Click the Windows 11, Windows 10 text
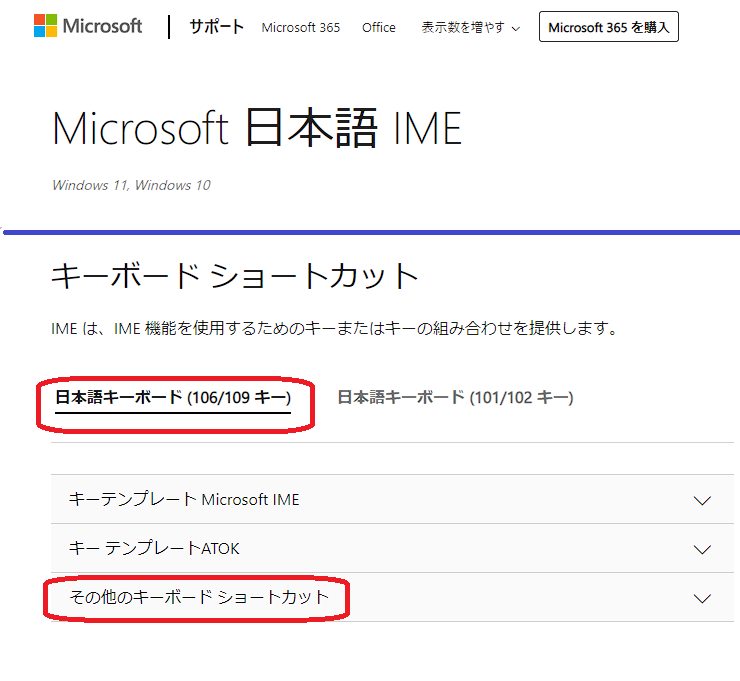 pyautogui.click(x=132, y=185)
